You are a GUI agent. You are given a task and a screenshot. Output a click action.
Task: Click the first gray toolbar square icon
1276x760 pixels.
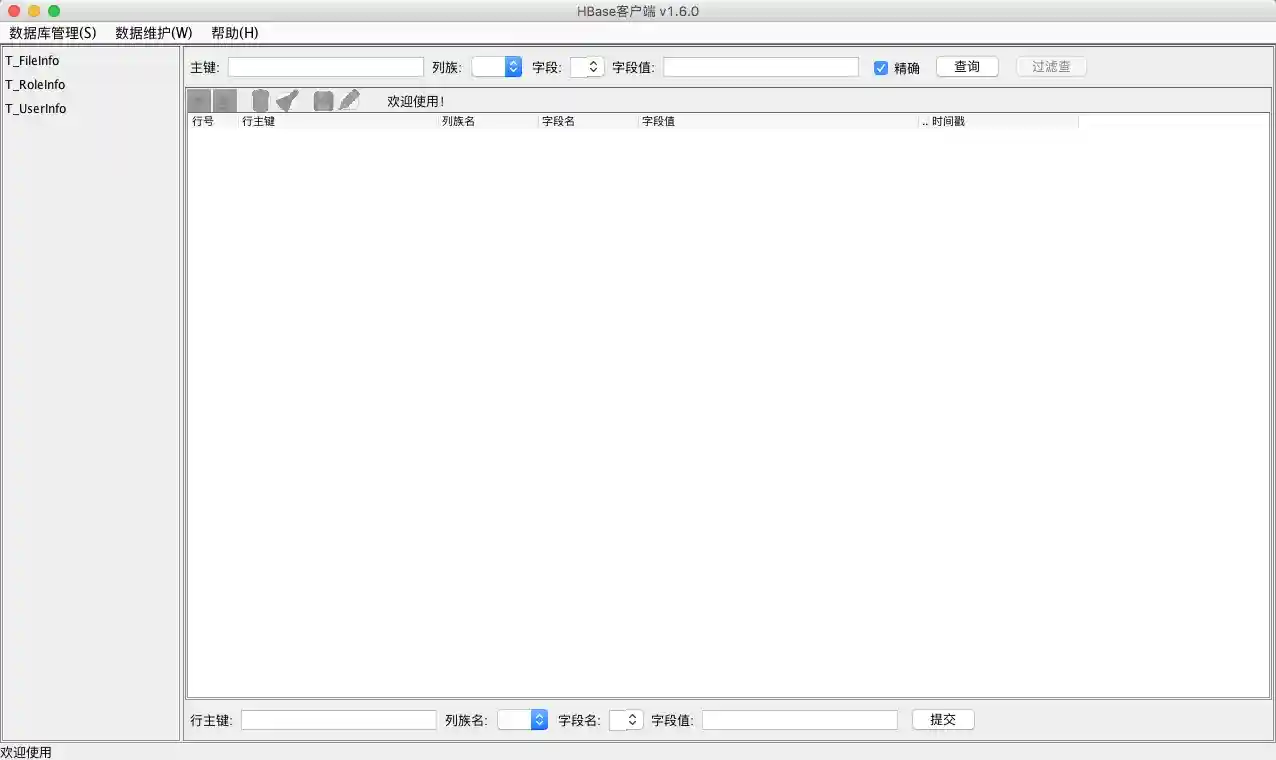[x=199, y=101]
